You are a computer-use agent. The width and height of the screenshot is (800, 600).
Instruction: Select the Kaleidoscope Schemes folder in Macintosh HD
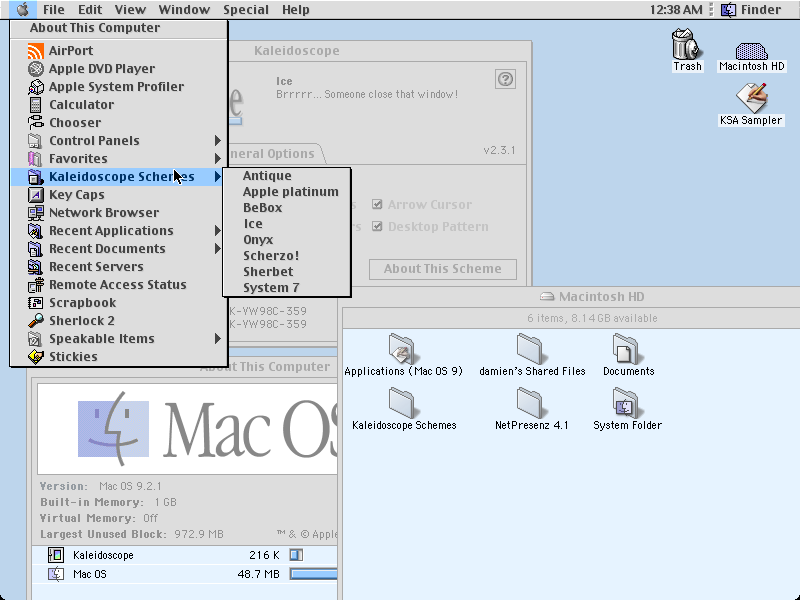click(403, 403)
